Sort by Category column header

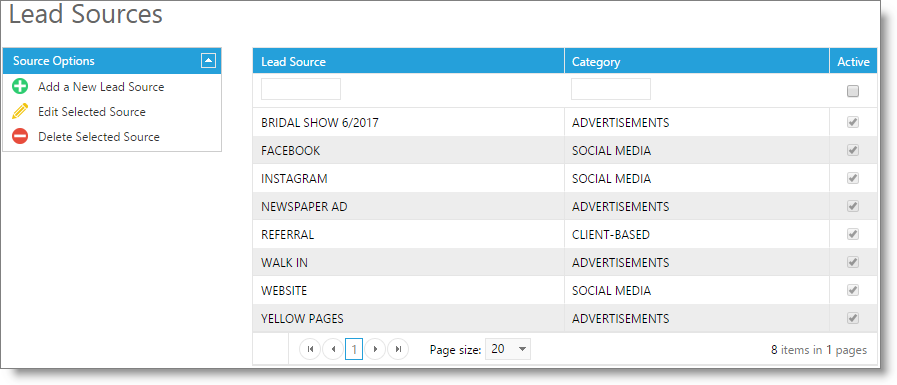click(x=596, y=62)
